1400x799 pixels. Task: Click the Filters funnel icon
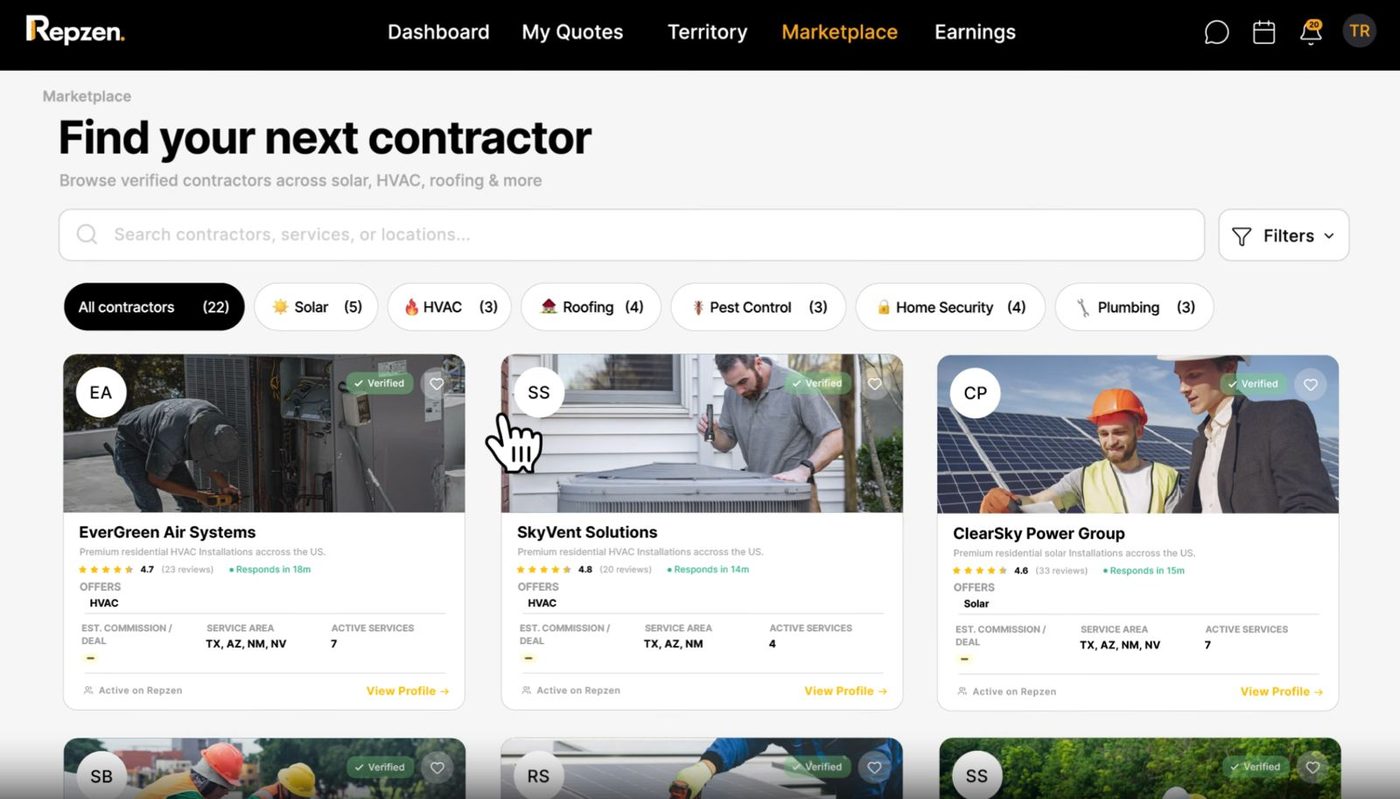(1241, 236)
